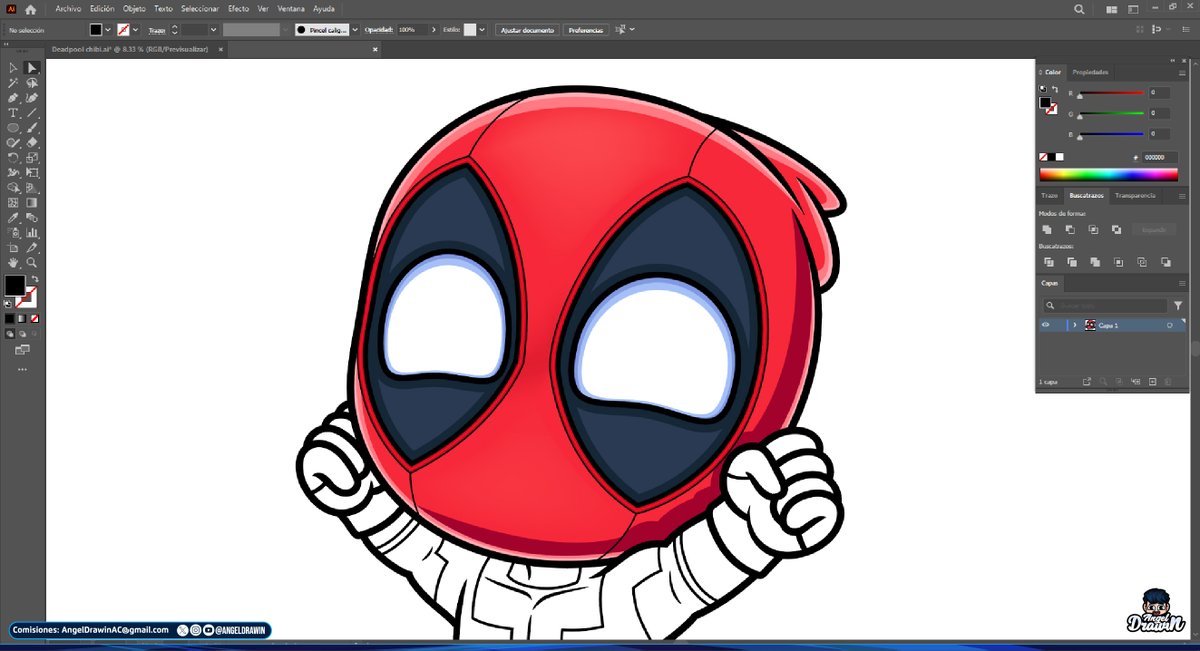Open the Efecto menu
The width and height of the screenshot is (1200, 651).
point(238,7)
